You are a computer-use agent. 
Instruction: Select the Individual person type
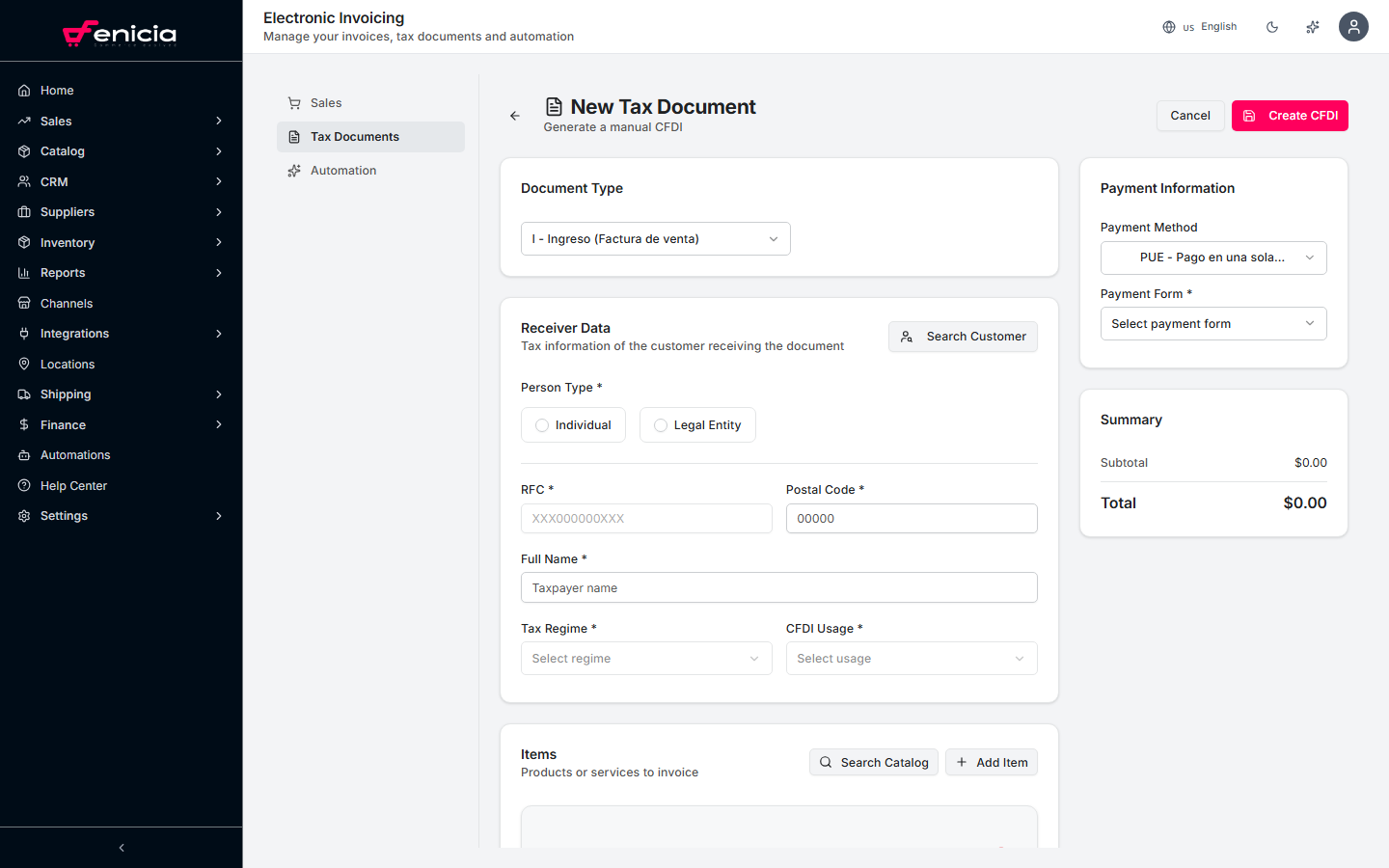pyautogui.click(x=573, y=424)
